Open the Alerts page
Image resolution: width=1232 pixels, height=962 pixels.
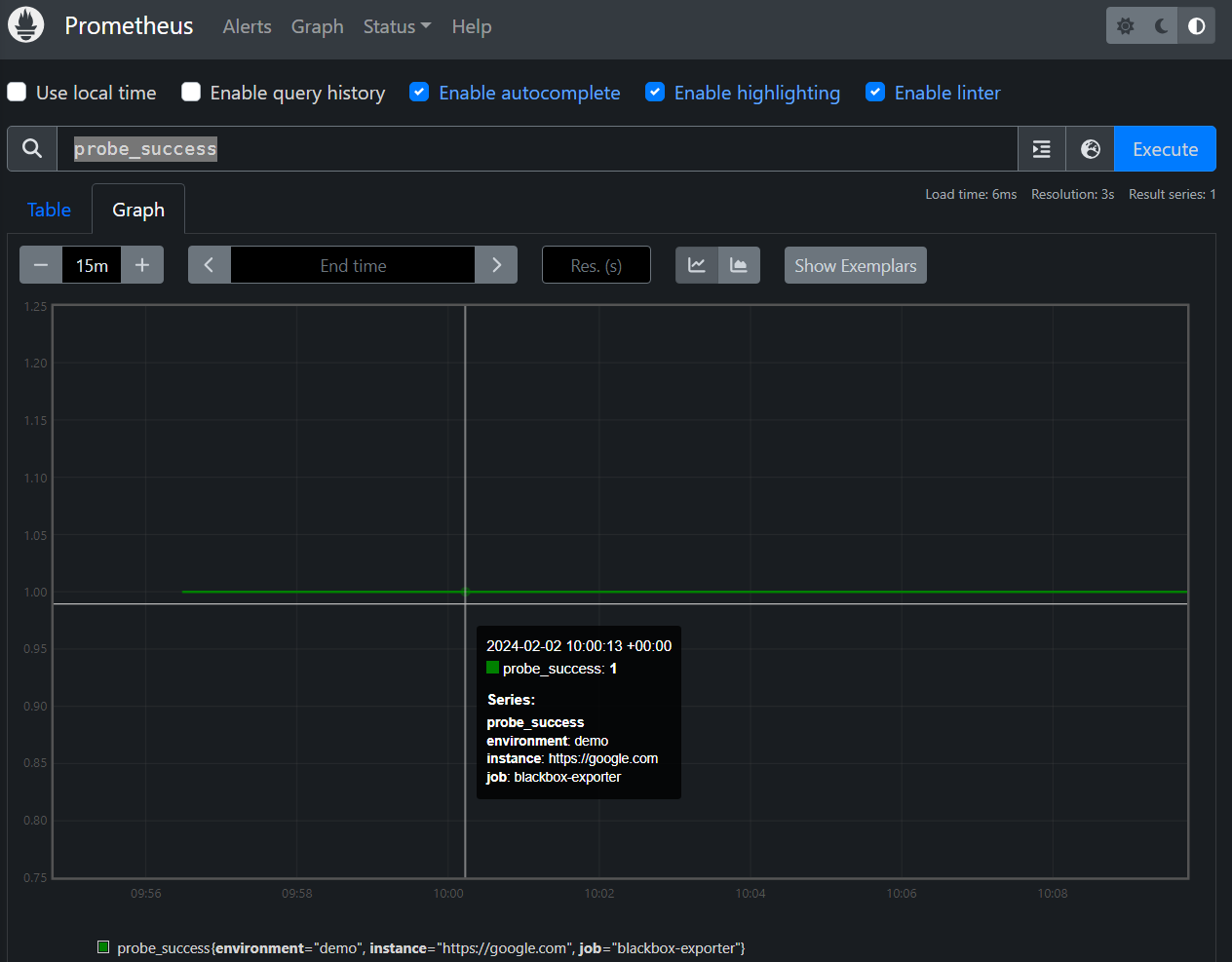(x=247, y=26)
